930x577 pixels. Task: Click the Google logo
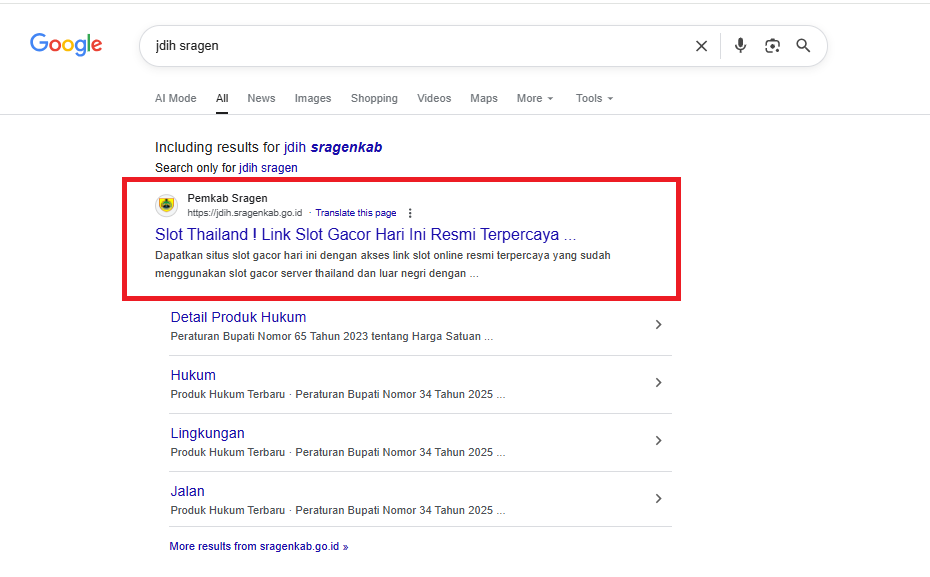point(66,44)
